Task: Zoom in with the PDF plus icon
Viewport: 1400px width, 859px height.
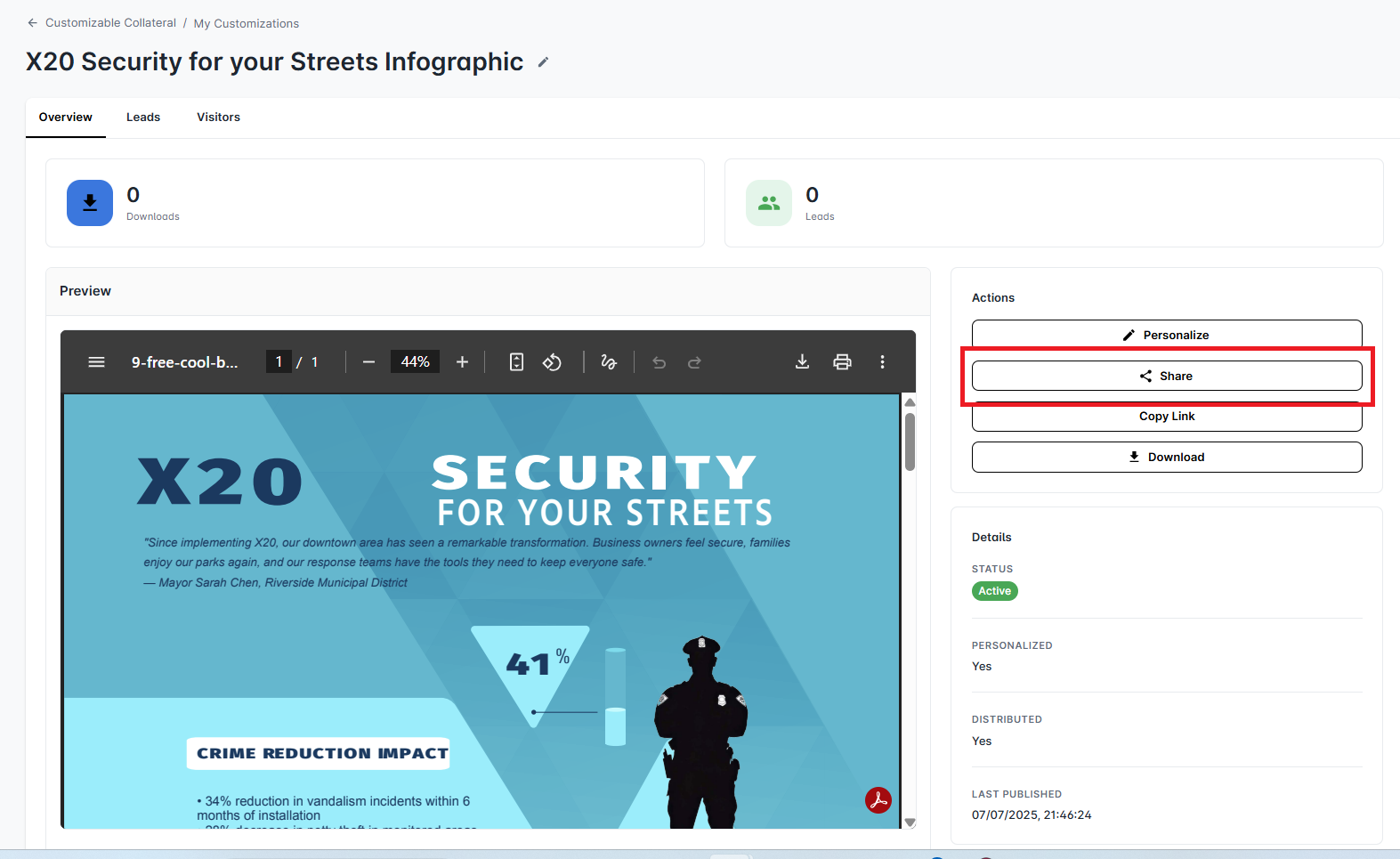Action: click(x=462, y=362)
